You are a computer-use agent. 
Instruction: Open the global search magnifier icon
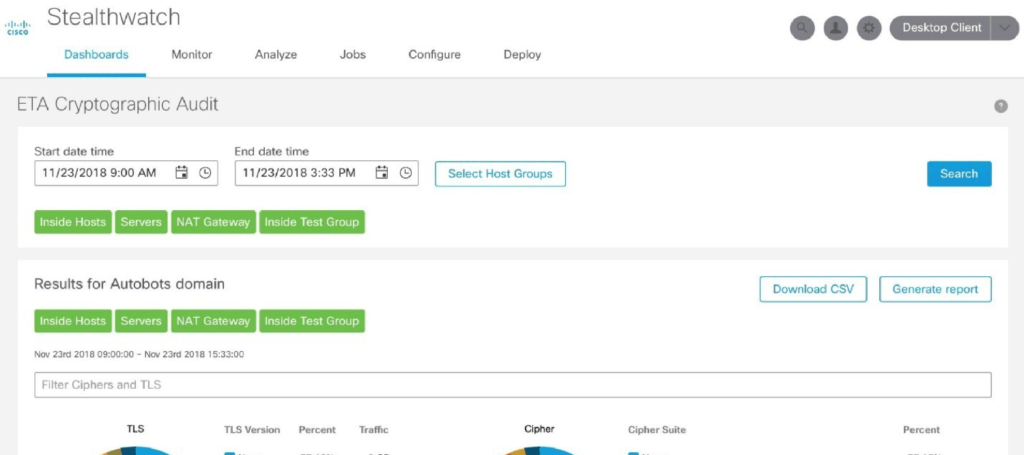click(x=802, y=28)
